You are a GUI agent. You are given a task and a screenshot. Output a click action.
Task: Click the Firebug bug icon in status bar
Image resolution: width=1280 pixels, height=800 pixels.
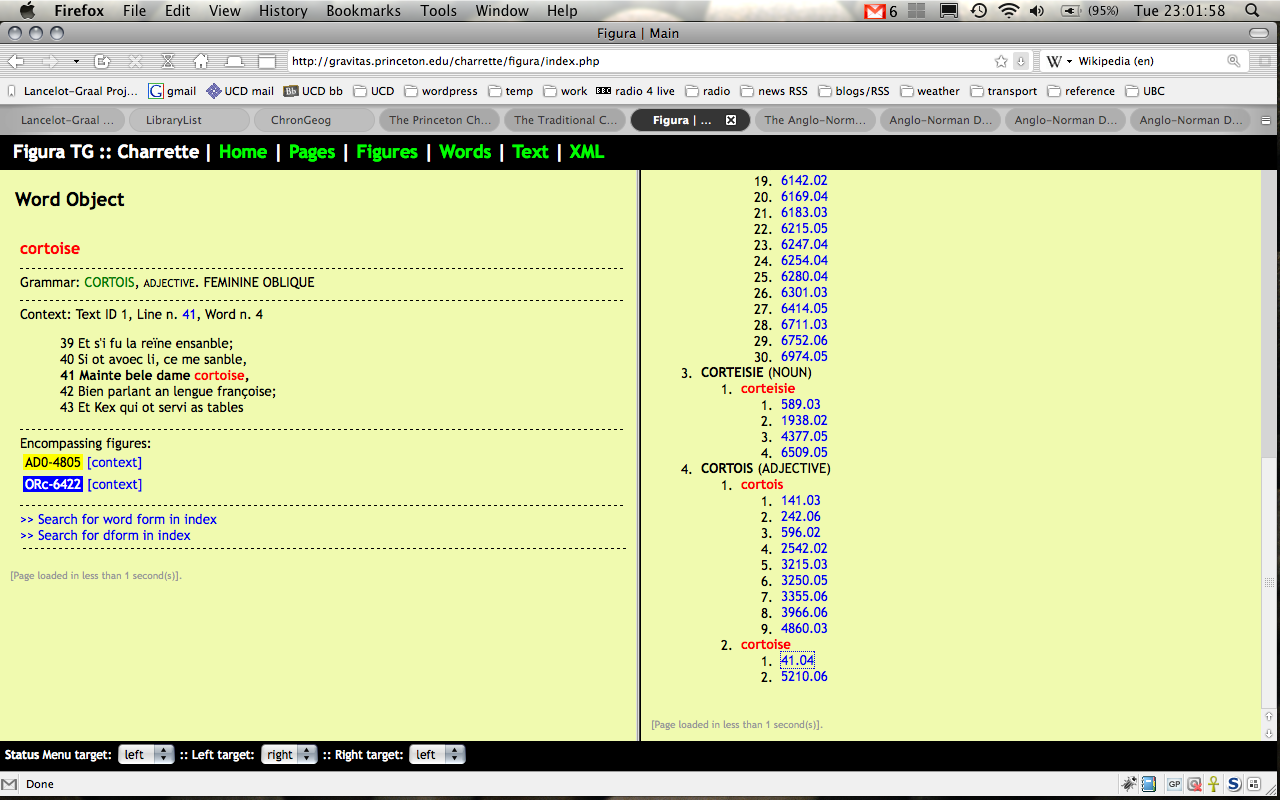[x=1129, y=784]
